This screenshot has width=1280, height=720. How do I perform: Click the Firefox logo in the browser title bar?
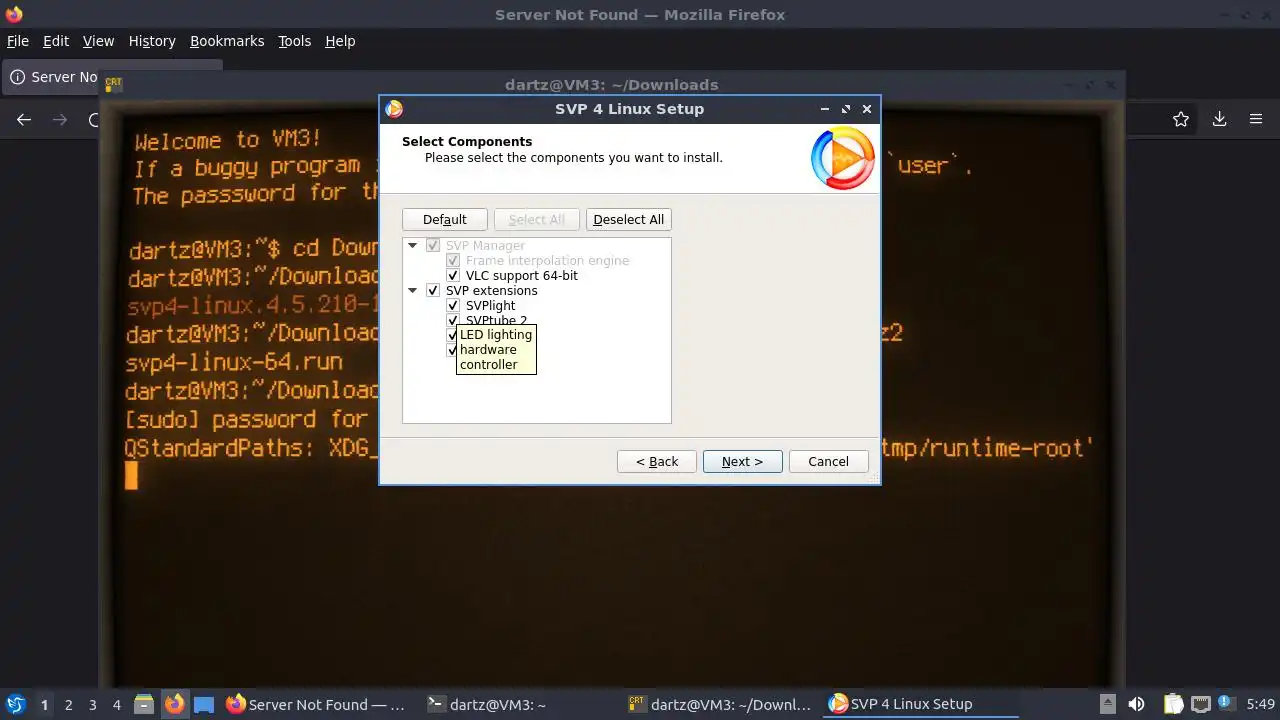pyautogui.click(x=13, y=14)
